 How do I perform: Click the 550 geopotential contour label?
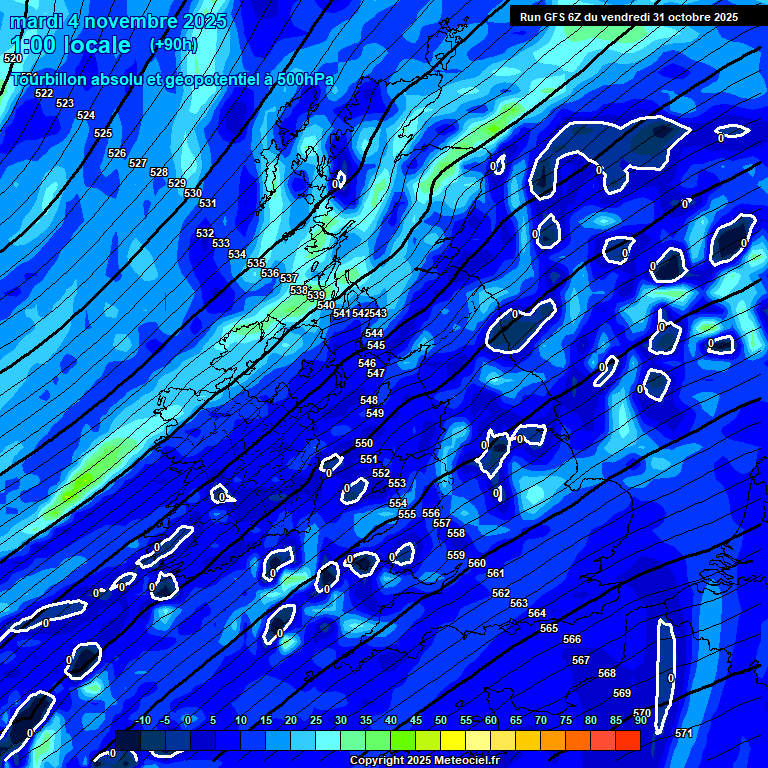pos(364,443)
